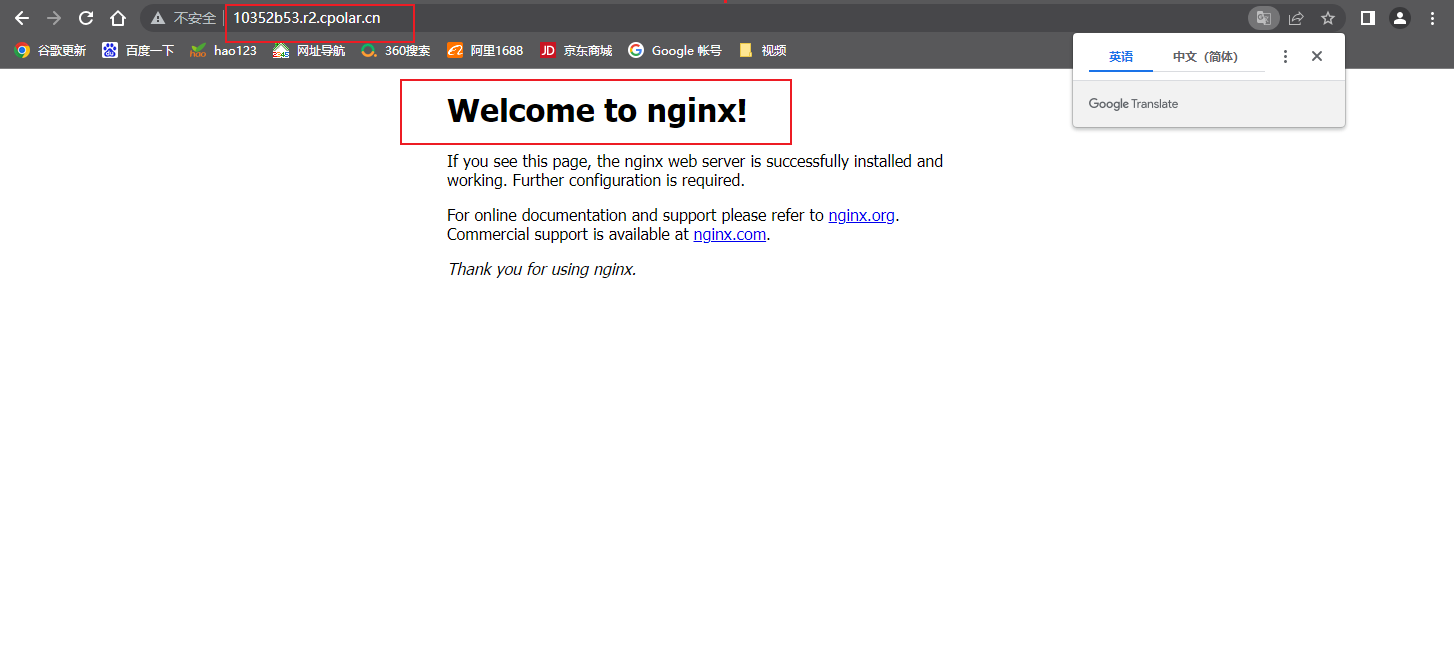Screen dimensions: 1454x646
Task: Open hao123 bookmark
Action: [x=224, y=50]
